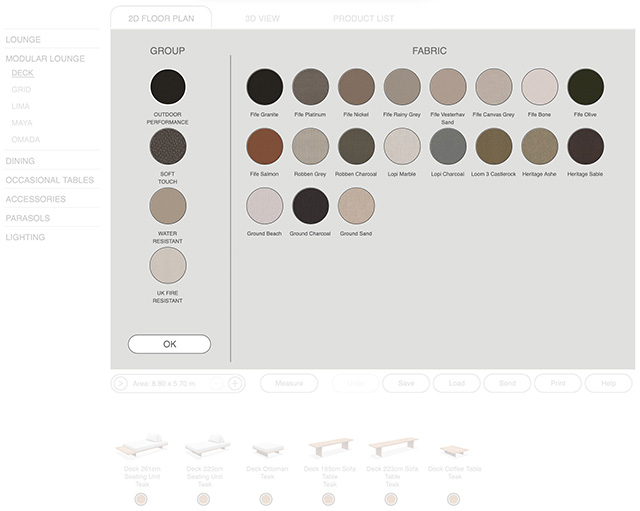The width and height of the screenshot is (640, 511).
Task: Click the zoom in plus icon
Action: tap(235, 383)
